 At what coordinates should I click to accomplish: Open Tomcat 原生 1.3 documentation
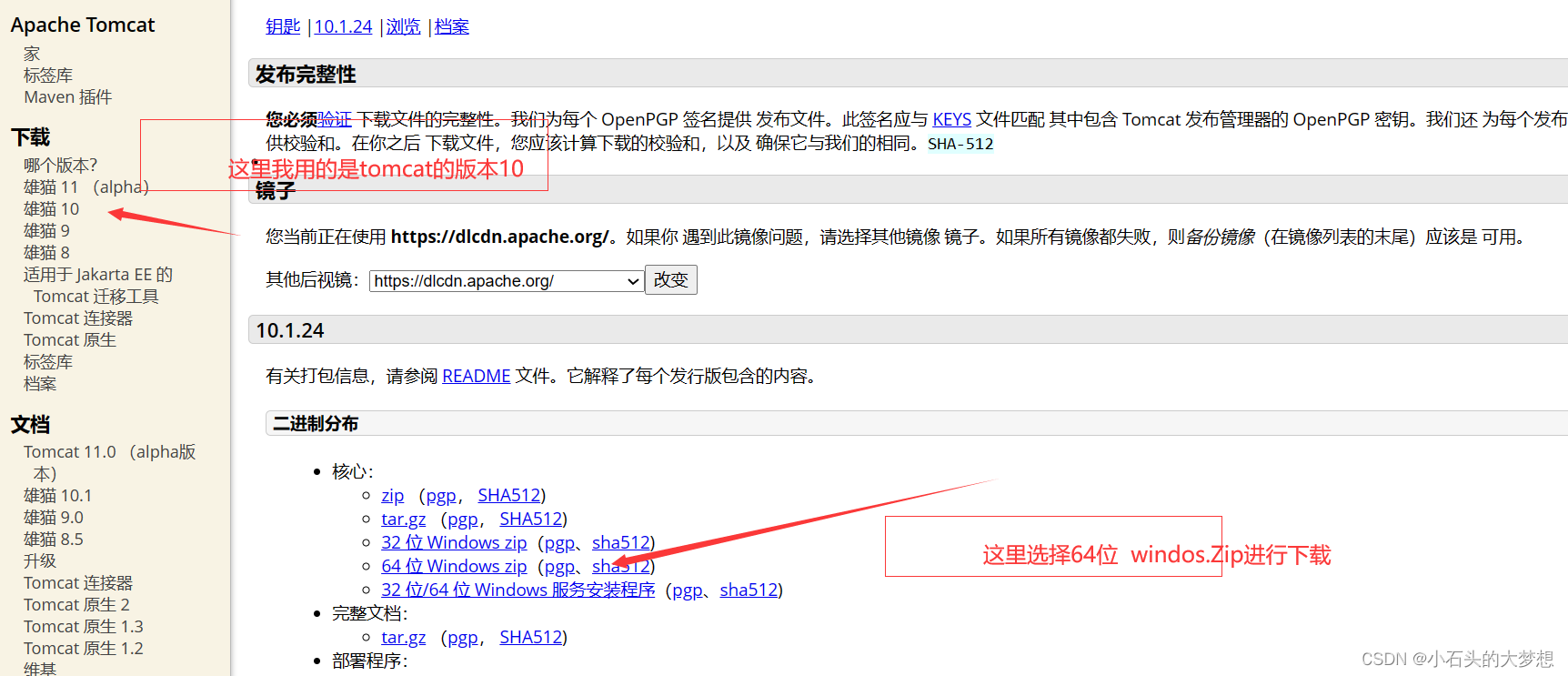[84, 627]
